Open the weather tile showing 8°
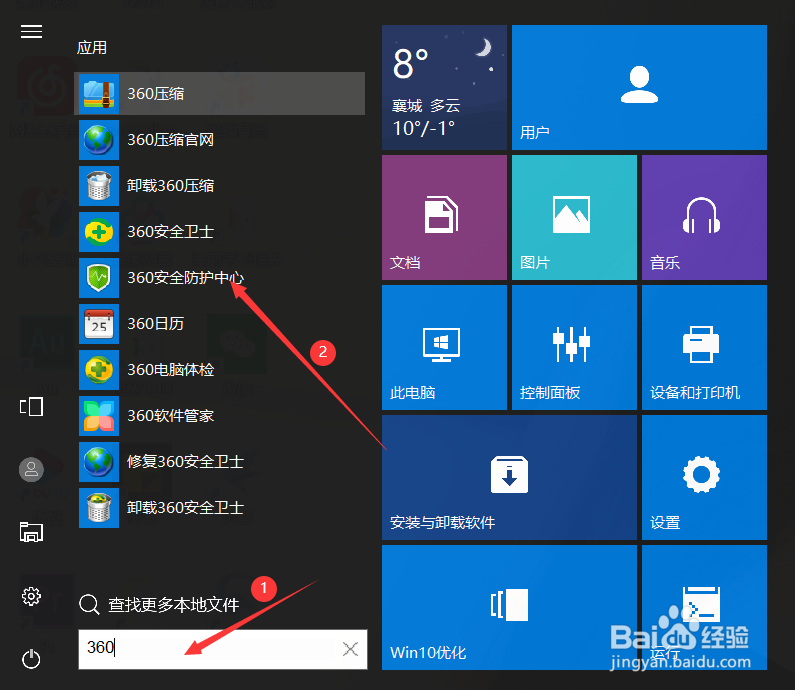The image size is (795, 690). 444,87
